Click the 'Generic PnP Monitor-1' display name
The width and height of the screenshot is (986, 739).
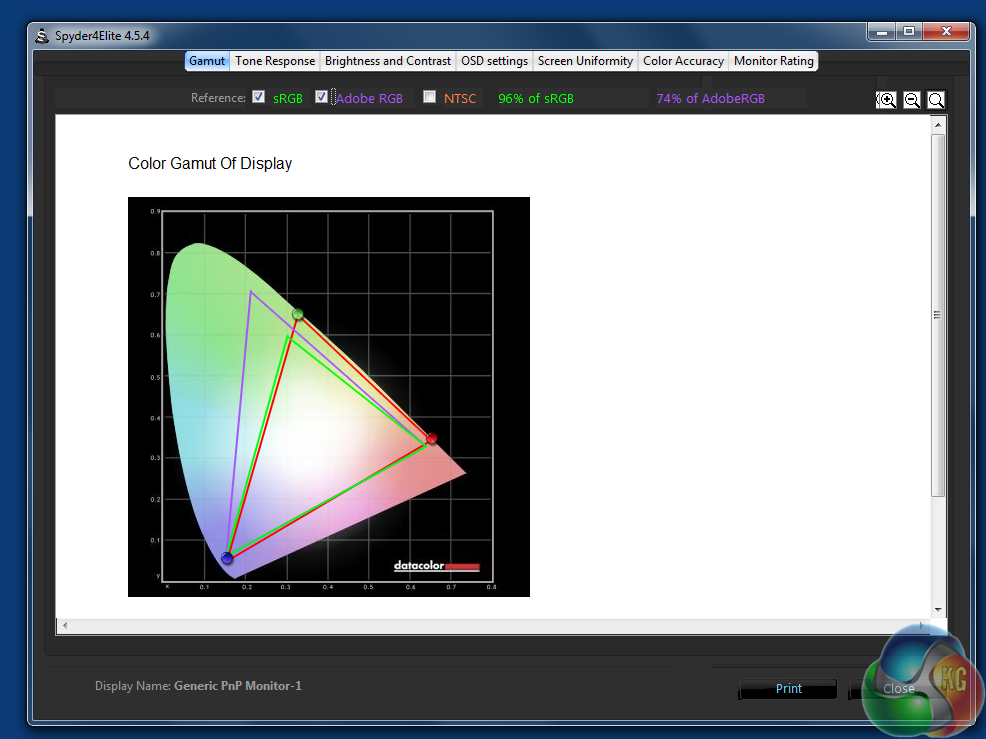238,686
